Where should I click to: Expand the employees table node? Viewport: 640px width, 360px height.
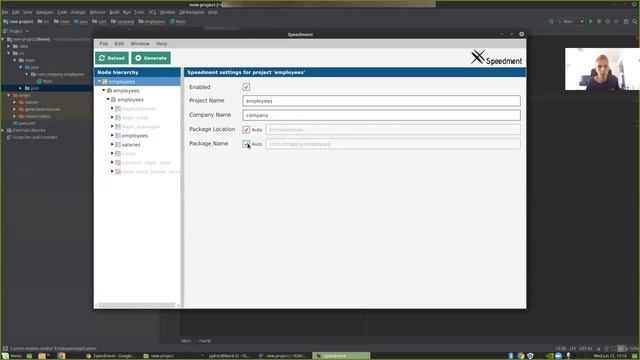pos(112,135)
